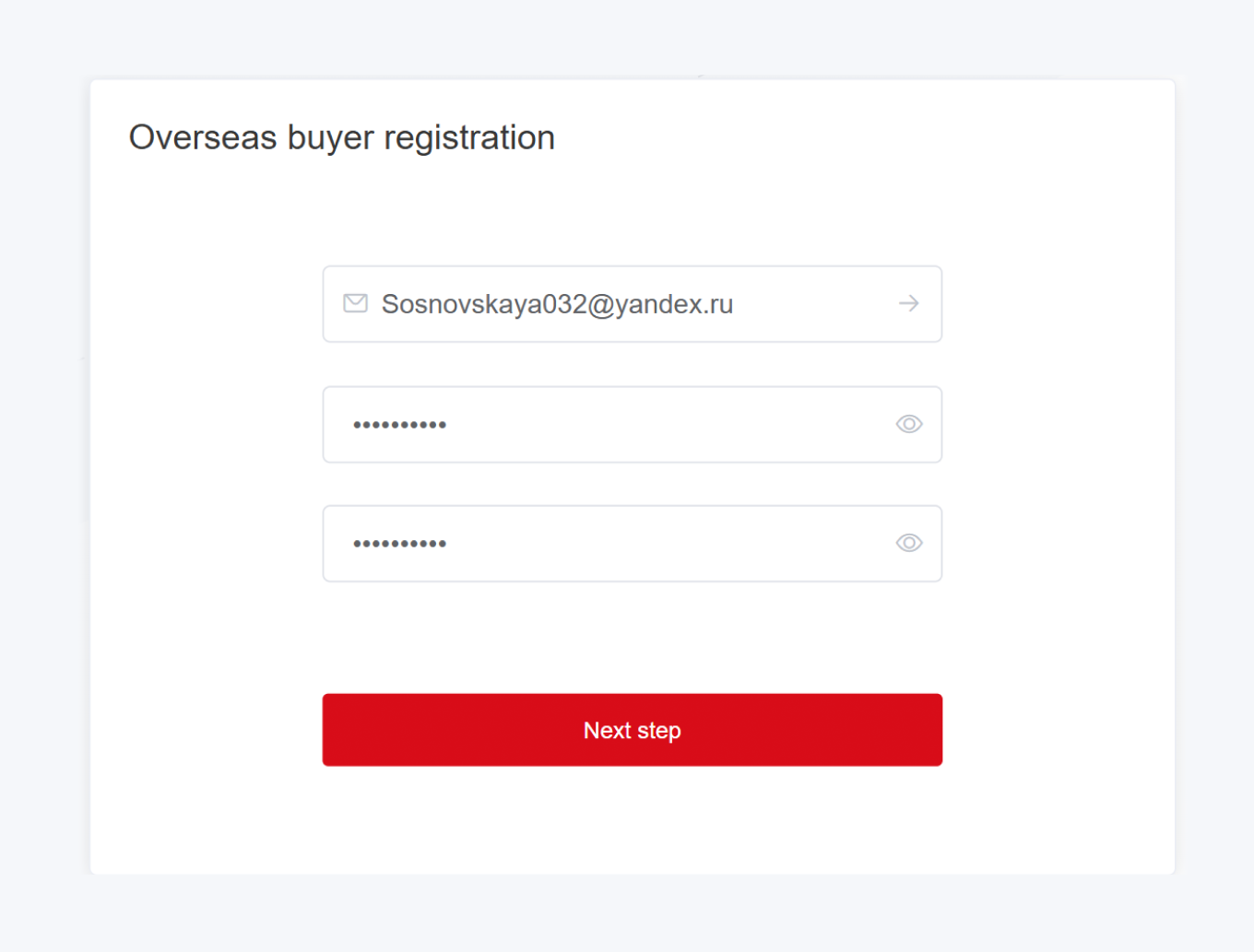Click the Next step button
The image size is (1254, 952).
[632, 730]
